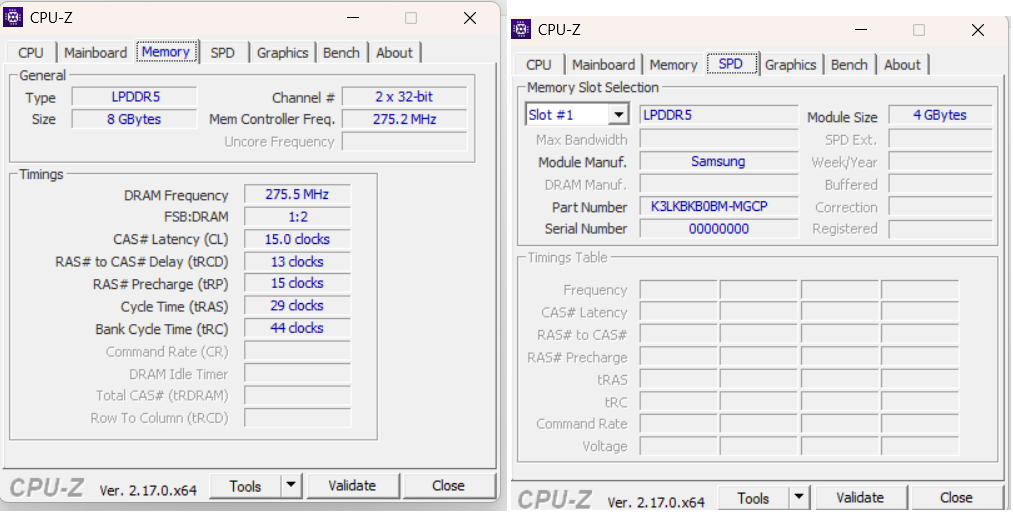Select the Graphics tab in the left window
This screenshot has height=514, width=1013.
tap(282, 52)
